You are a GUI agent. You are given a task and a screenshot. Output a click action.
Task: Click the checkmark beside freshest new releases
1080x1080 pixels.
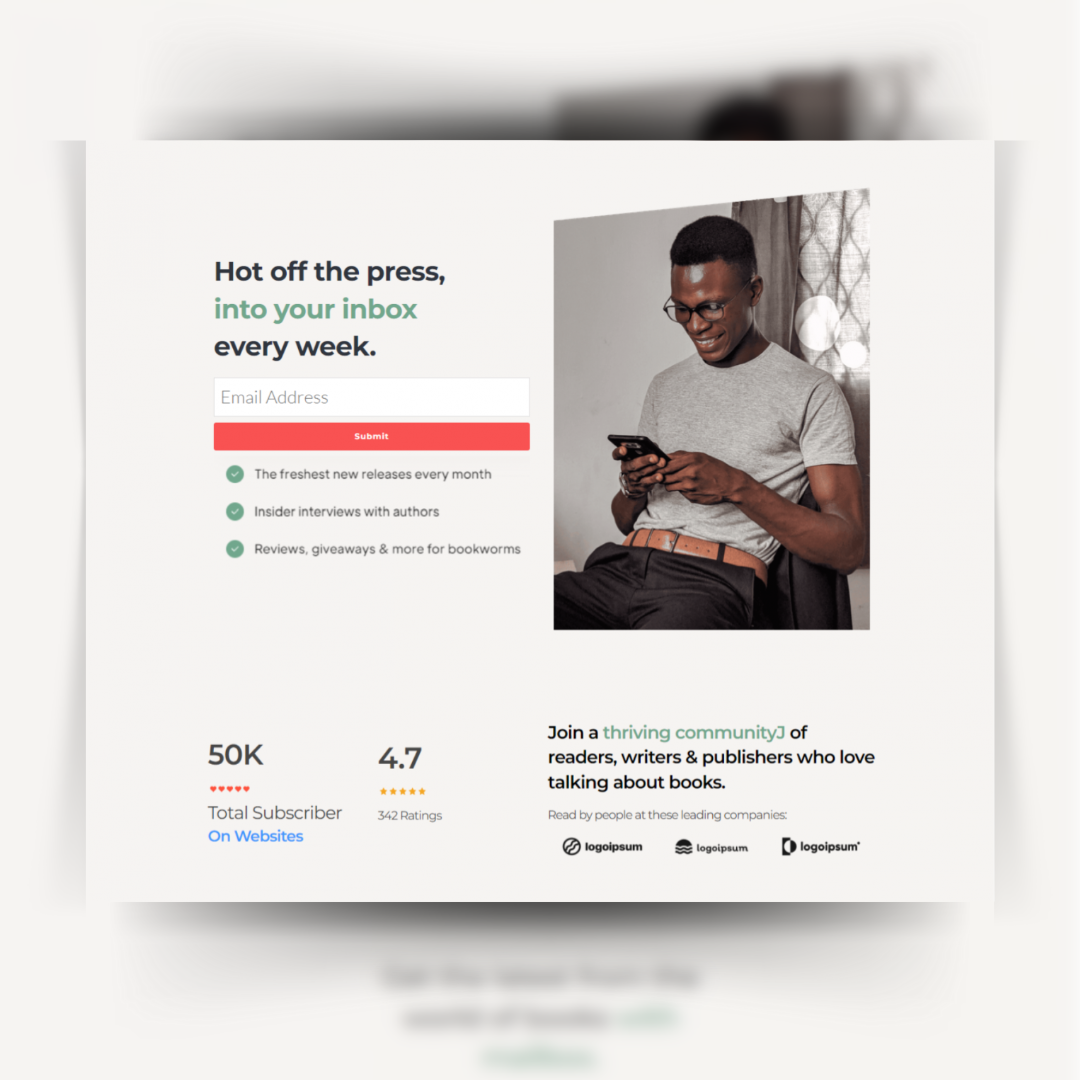(235, 474)
